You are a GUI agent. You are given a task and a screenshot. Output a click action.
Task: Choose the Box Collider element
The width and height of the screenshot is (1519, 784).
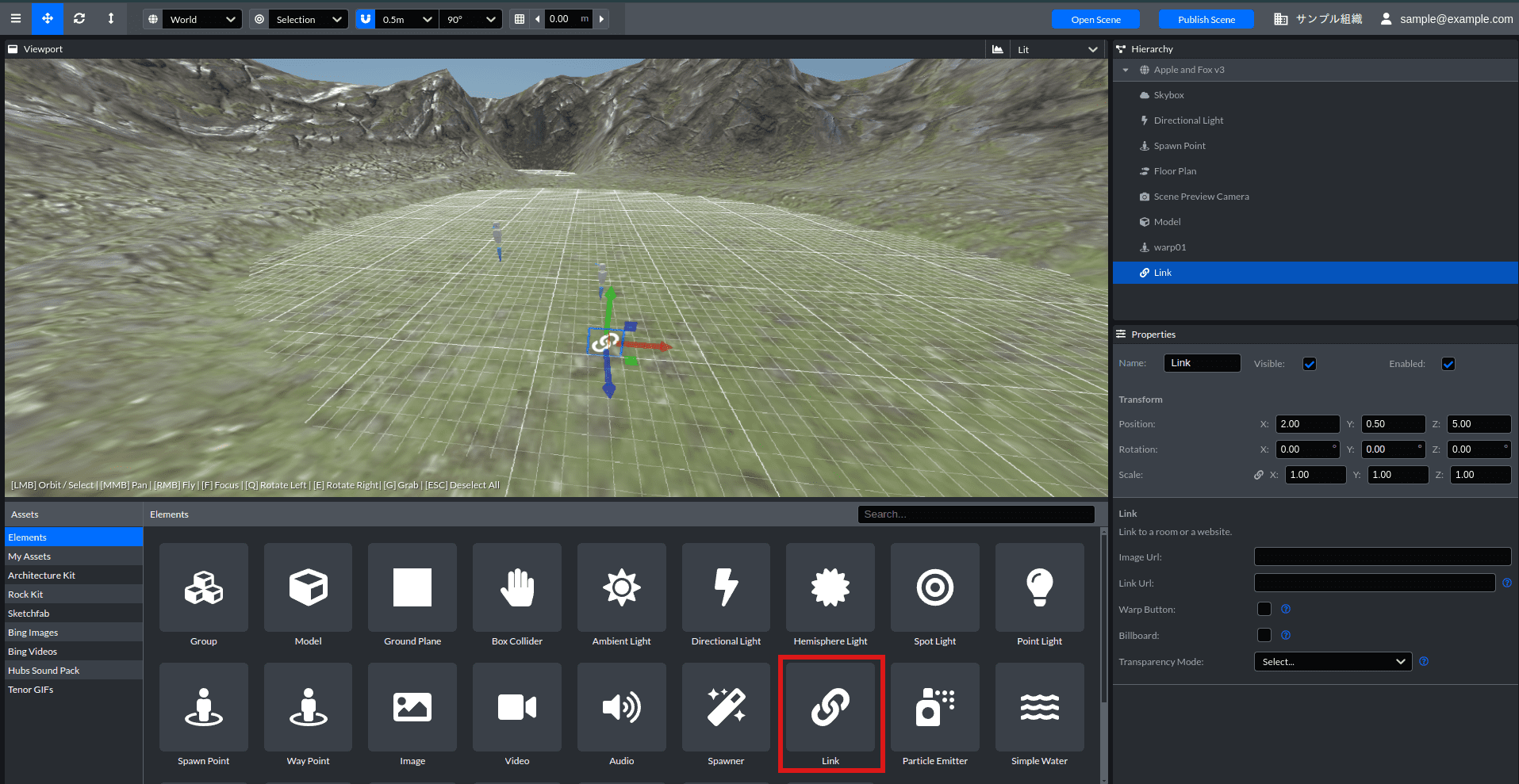pyautogui.click(x=516, y=587)
